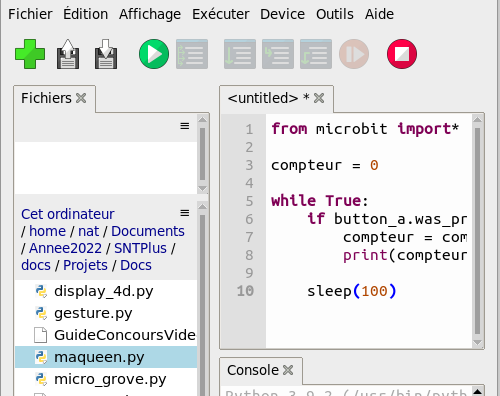Click the 'compteur = 0' code line
This screenshot has height=396, width=500.
(x=324, y=165)
